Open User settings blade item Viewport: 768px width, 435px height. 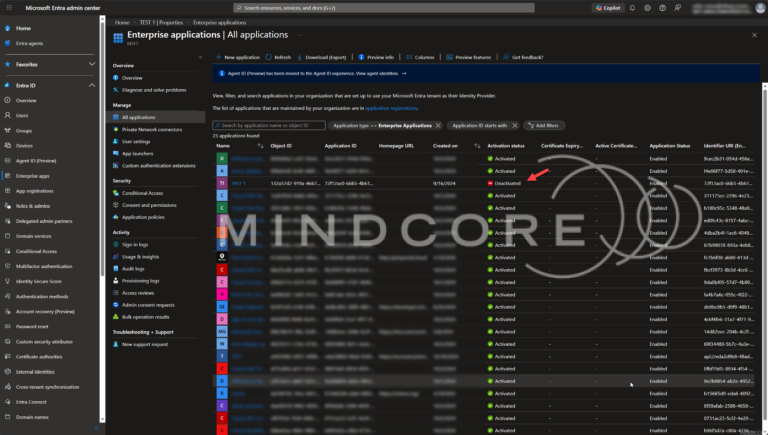click(x=136, y=142)
